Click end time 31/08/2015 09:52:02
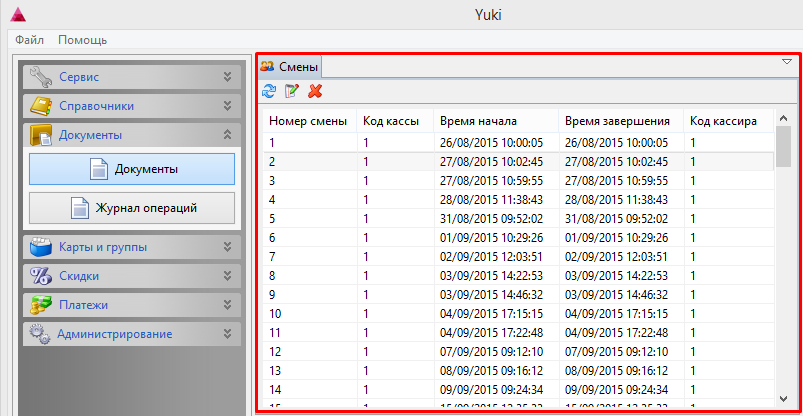The width and height of the screenshot is (803, 416). 616,218
